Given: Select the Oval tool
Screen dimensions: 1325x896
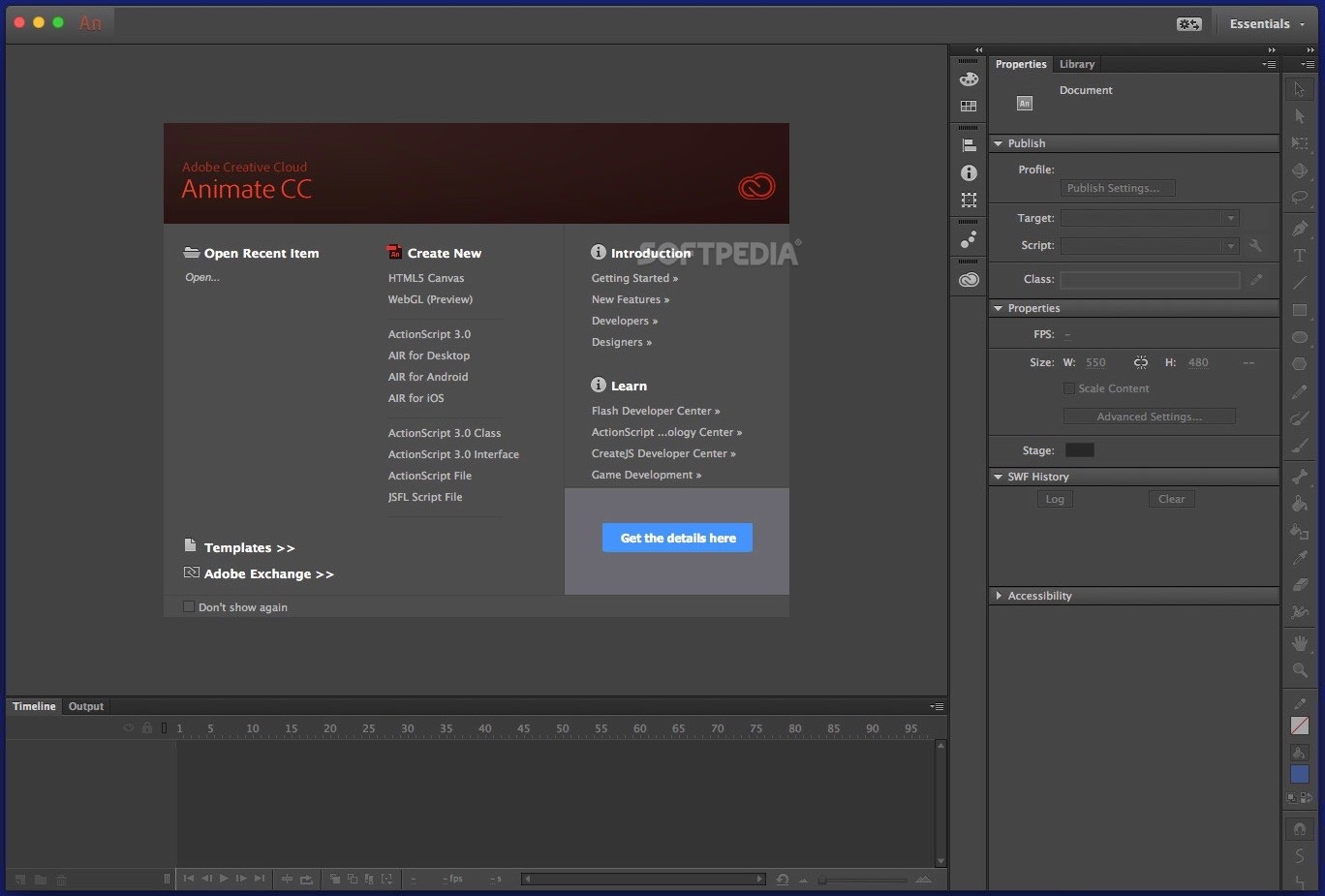Looking at the screenshot, I should point(1300,337).
